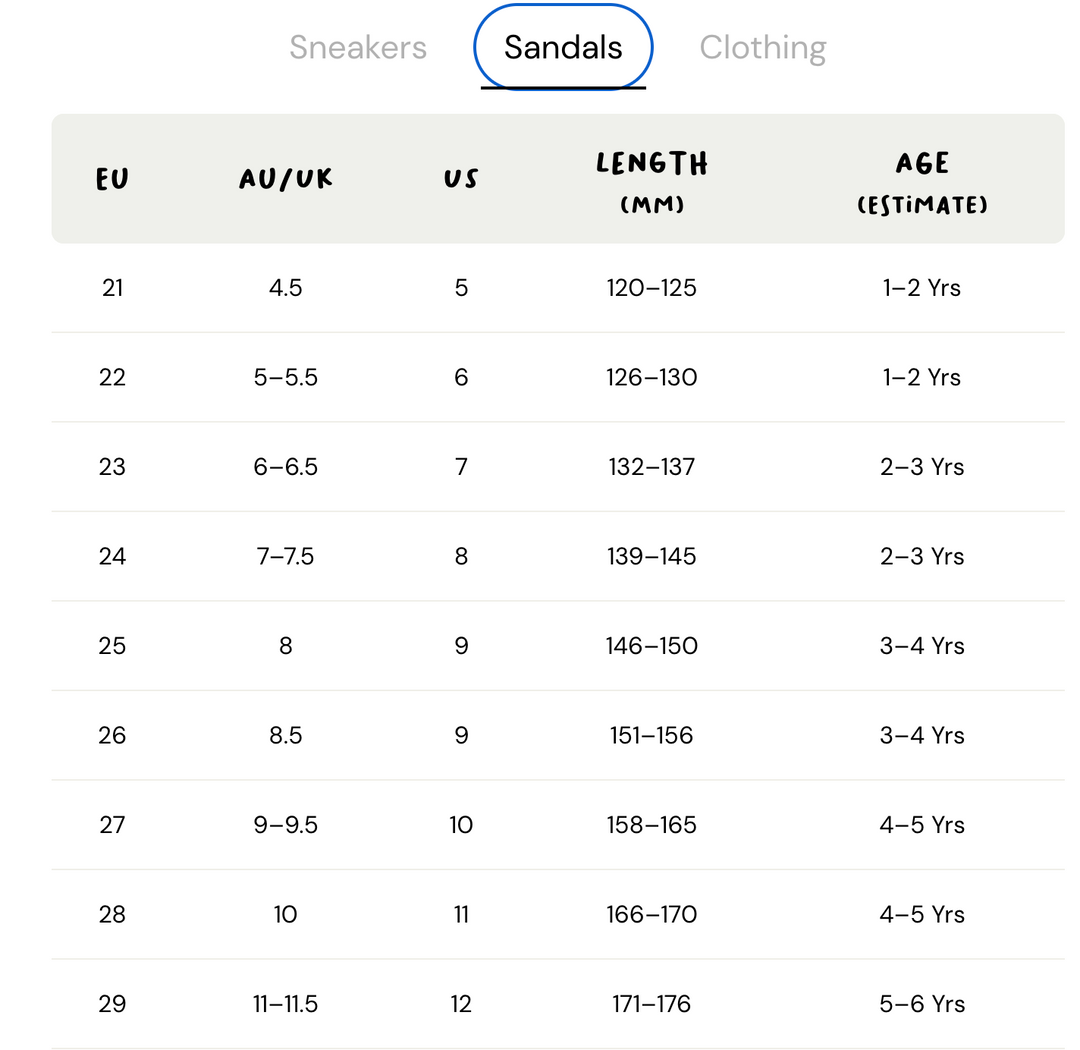Switch to the Sneakers tab

click(x=357, y=48)
